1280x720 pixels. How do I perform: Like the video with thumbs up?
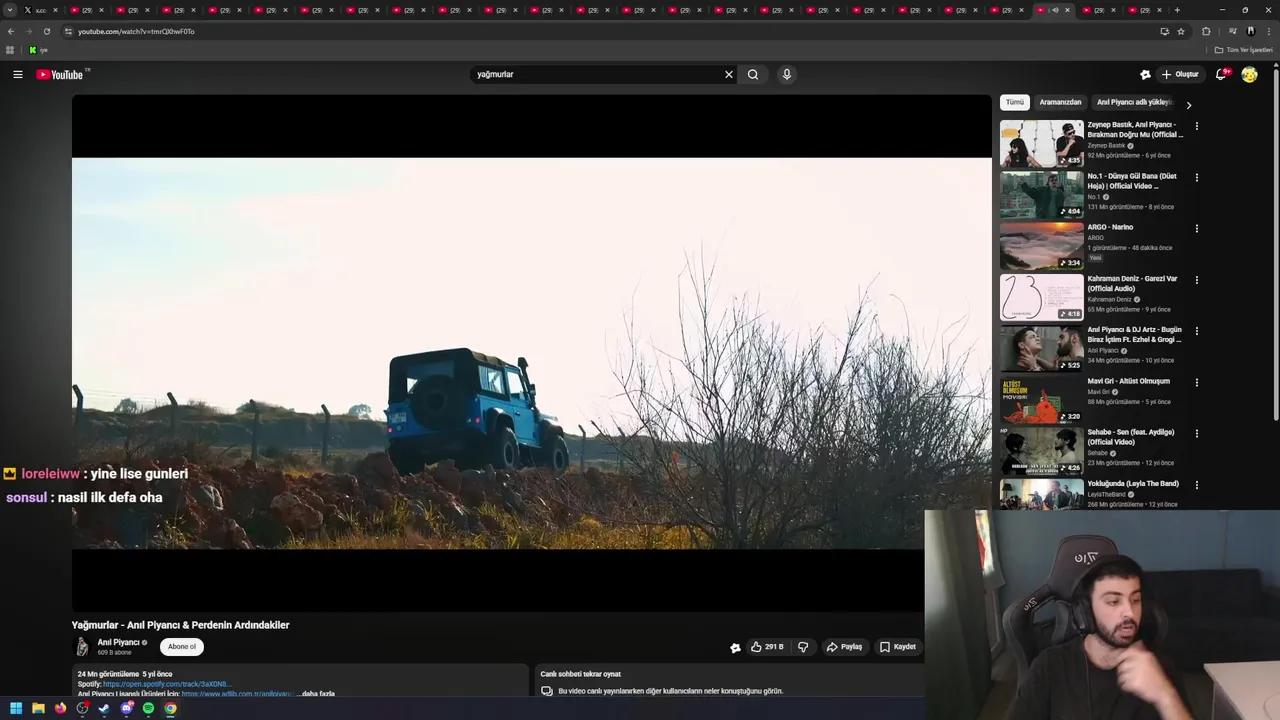pos(767,647)
